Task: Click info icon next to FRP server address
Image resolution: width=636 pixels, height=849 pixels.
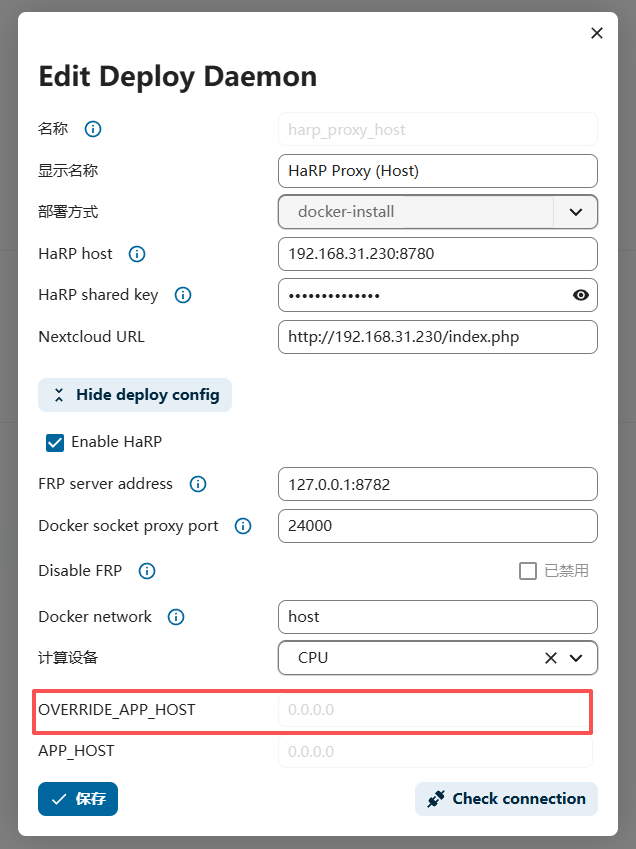Action: 198,484
